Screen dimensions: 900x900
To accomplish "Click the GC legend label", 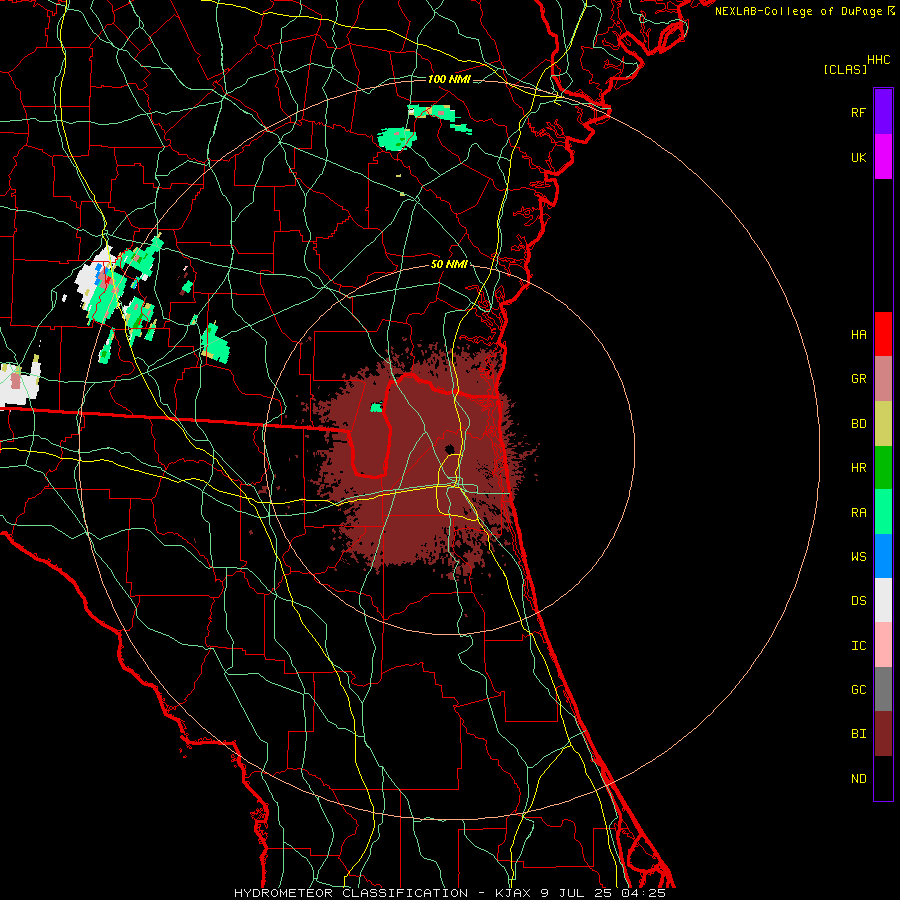I will pyautogui.click(x=858, y=690).
